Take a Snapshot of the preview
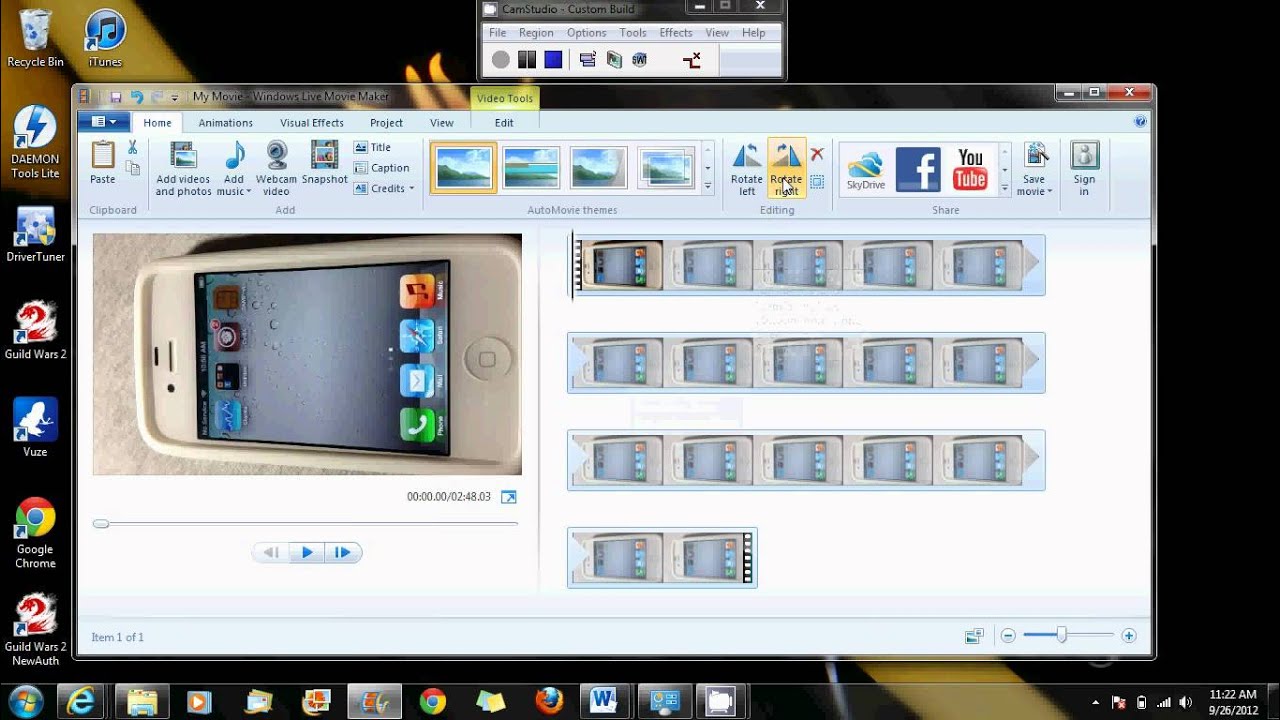 [x=324, y=163]
